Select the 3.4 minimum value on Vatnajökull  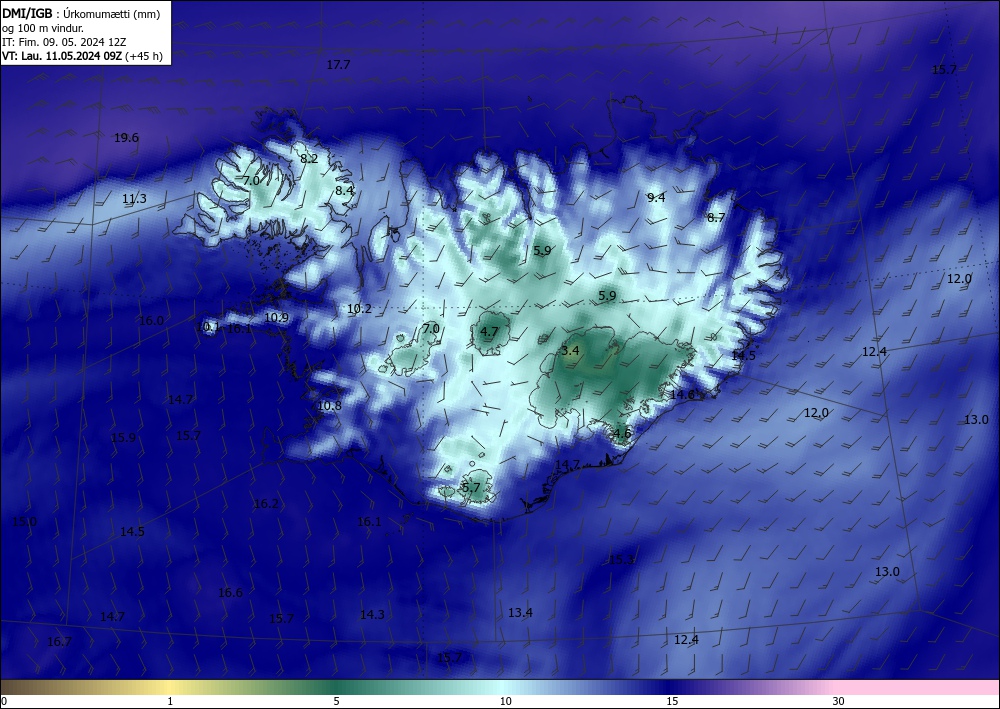(570, 351)
